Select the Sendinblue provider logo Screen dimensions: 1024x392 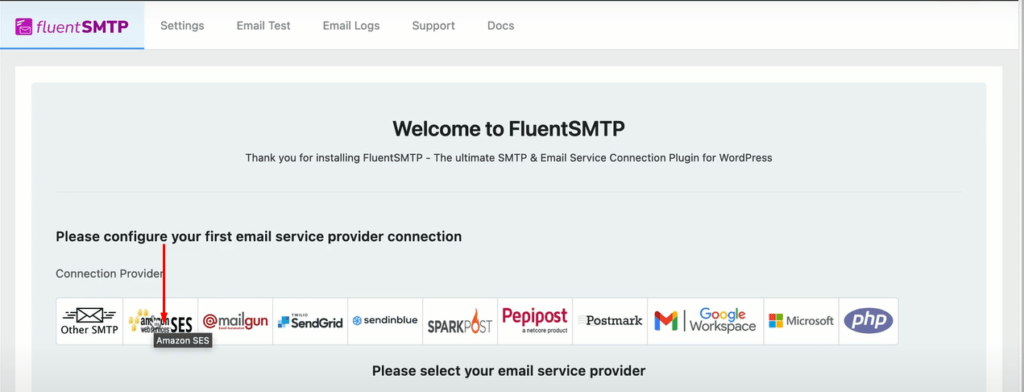385,321
